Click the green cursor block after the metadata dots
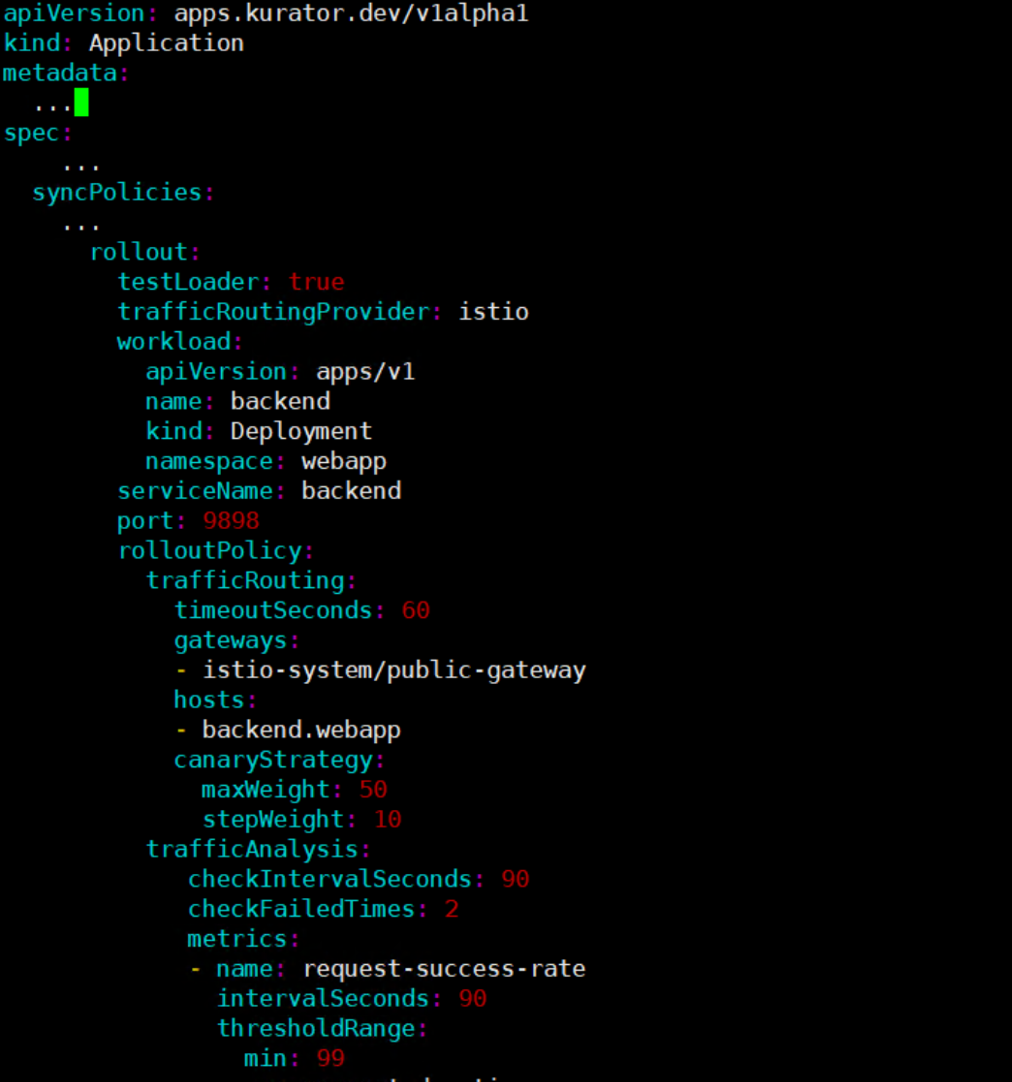The width and height of the screenshot is (1012, 1082). click(81, 102)
